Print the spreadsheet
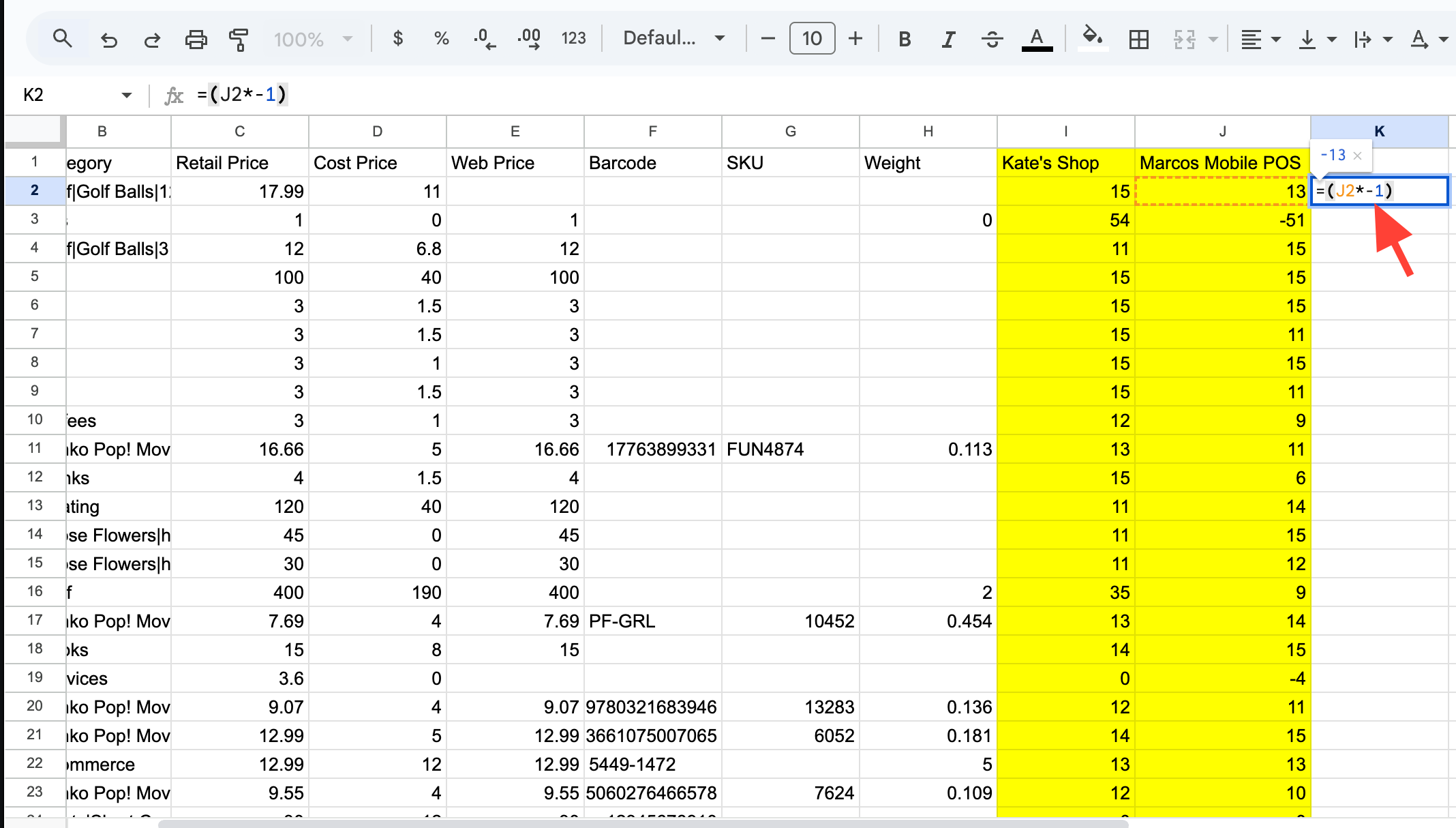Viewport: 1456px width, 828px height. tap(196, 39)
